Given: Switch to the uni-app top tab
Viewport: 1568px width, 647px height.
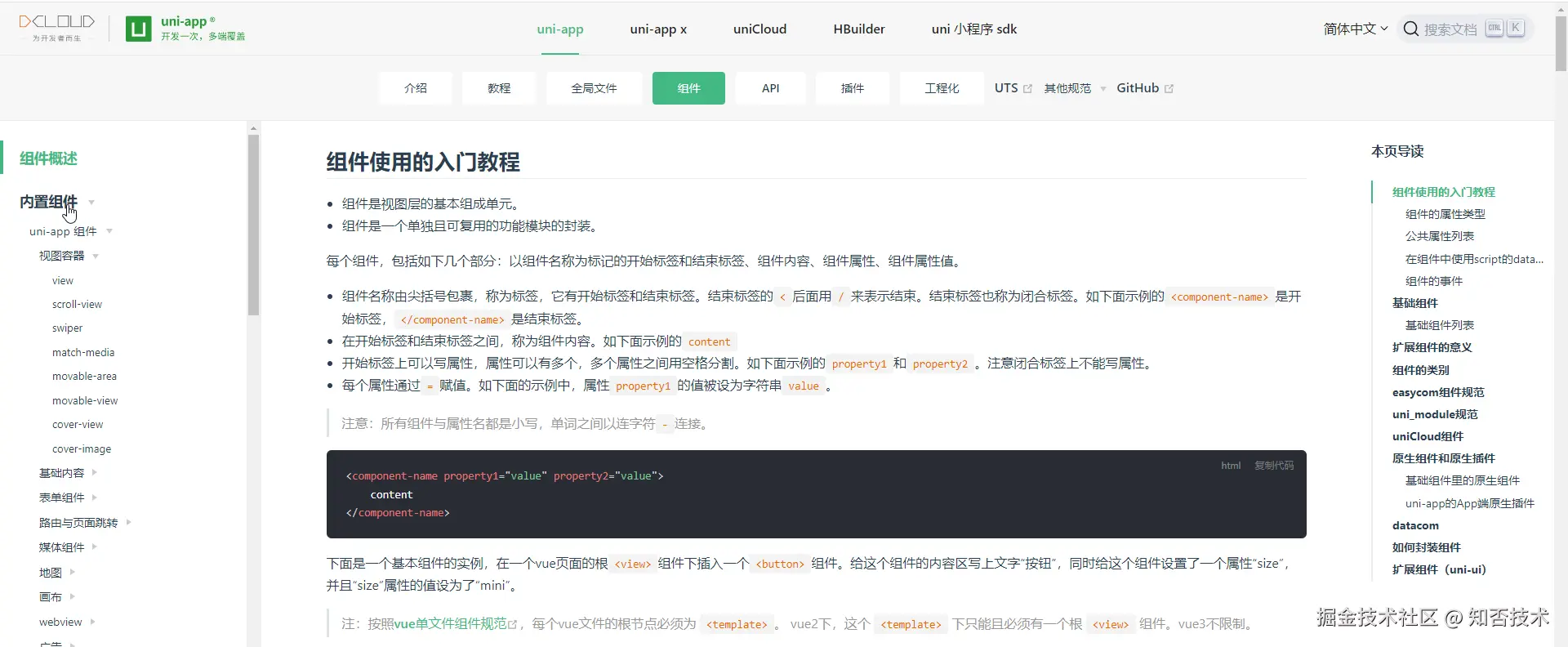Looking at the screenshot, I should 560,29.
